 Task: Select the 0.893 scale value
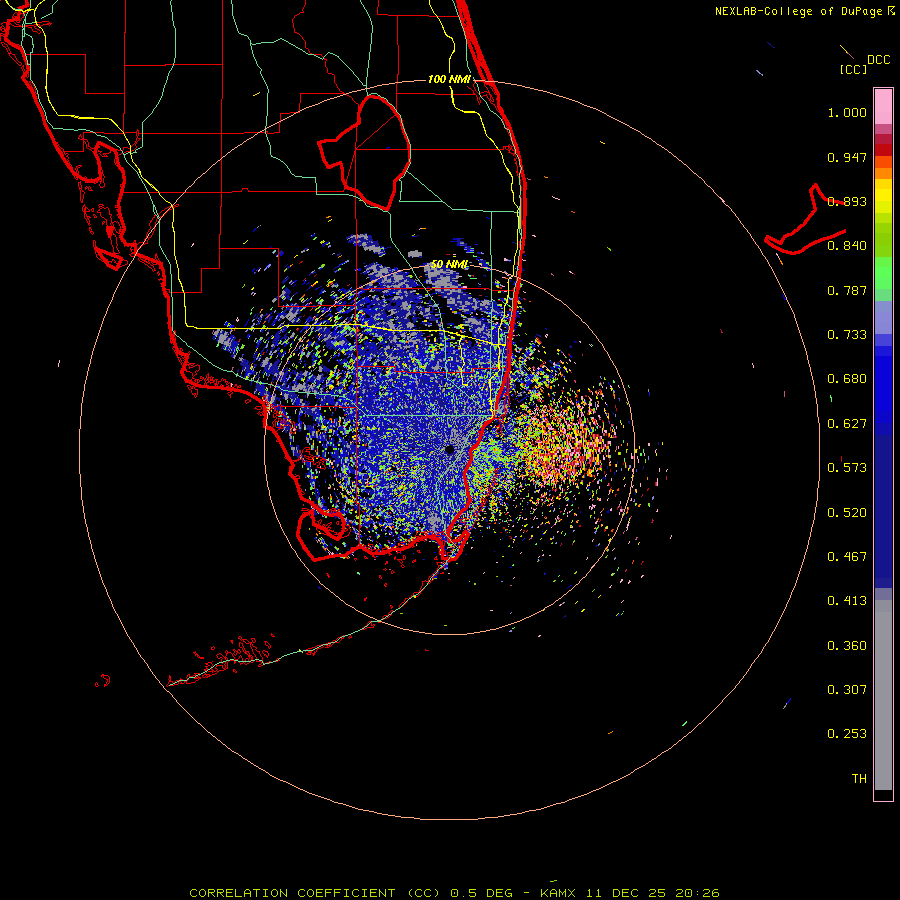(847, 201)
